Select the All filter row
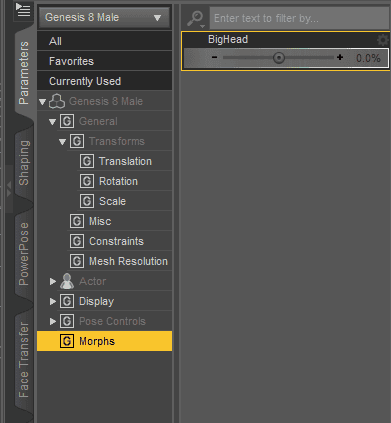The width and height of the screenshot is (391, 423). click(104, 41)
